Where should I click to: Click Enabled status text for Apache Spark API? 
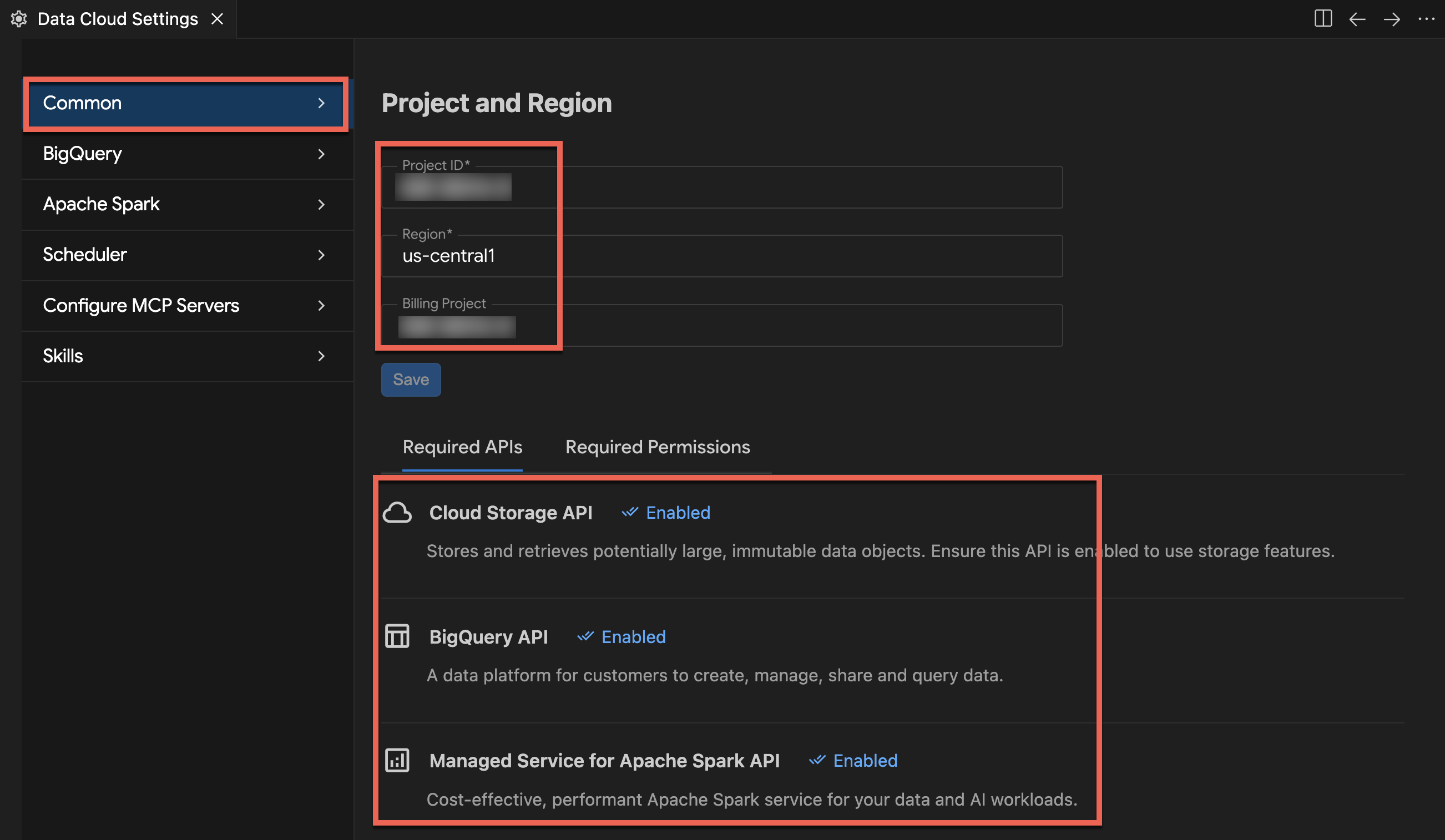(865, 761)
